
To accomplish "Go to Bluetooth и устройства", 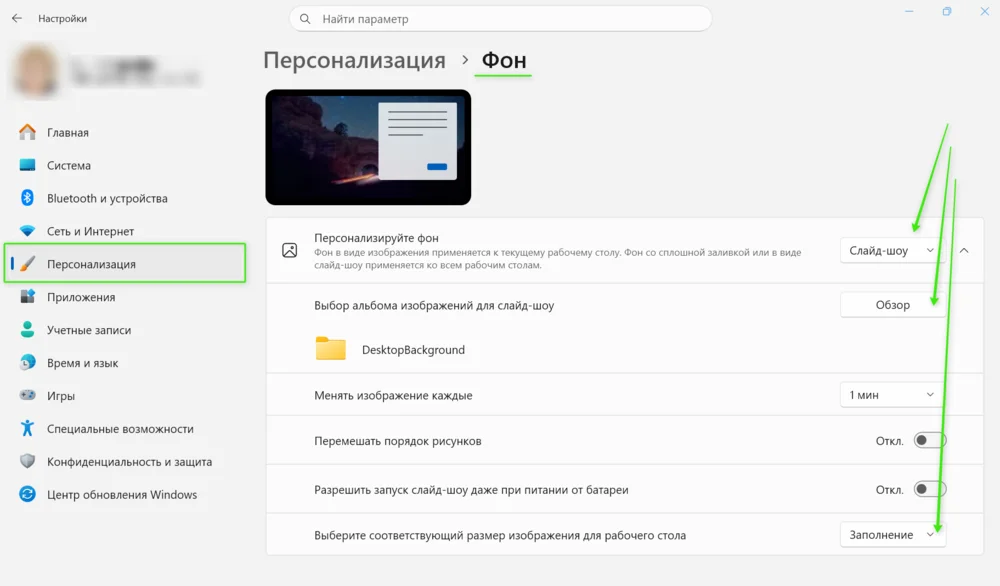I will click(x=125, y=198).
